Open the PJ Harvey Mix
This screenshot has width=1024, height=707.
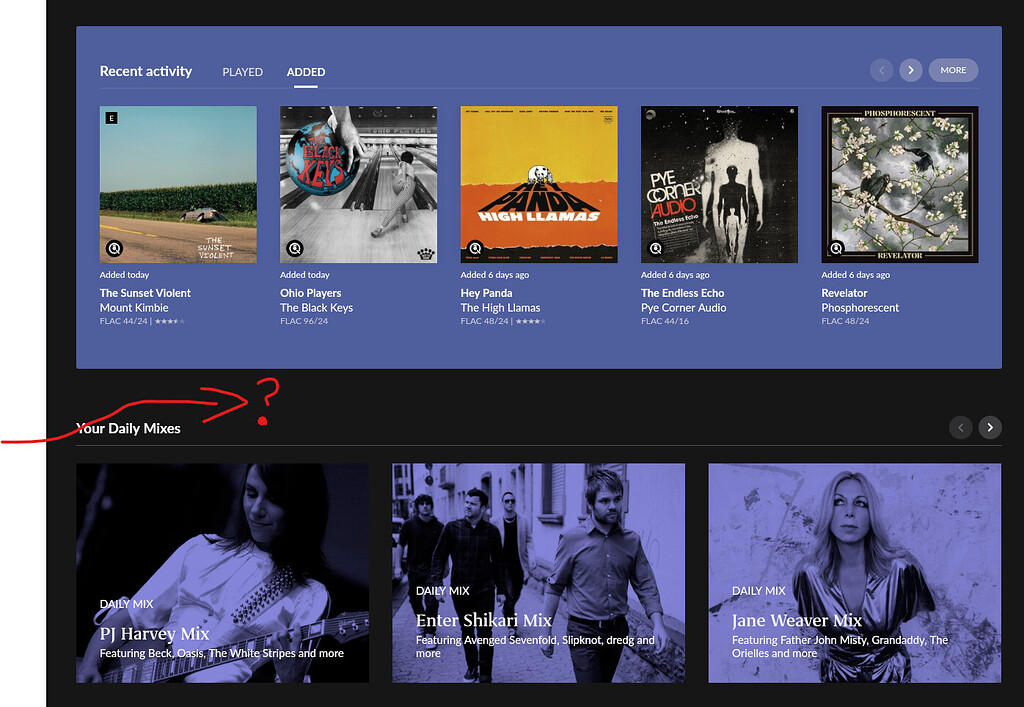coord(222,573)
